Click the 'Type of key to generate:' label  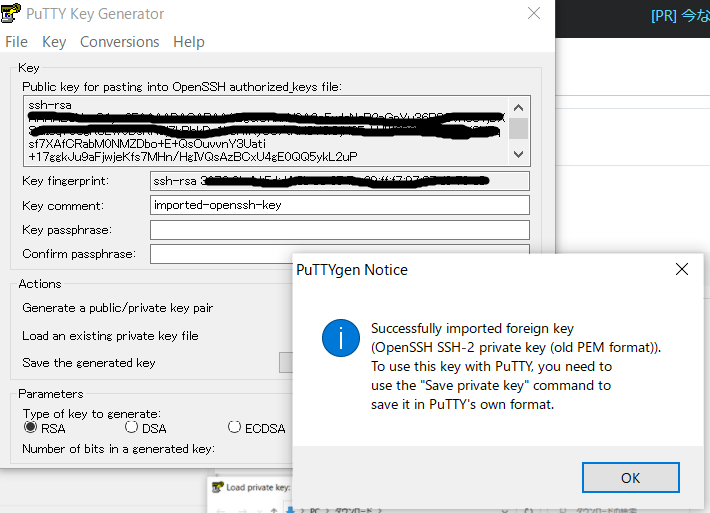pos(92,414)
